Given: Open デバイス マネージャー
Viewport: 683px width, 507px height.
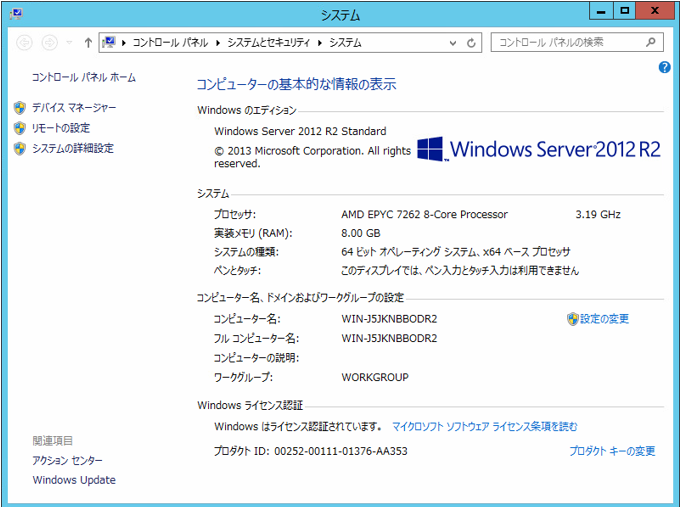Looking at the screenshot, I should tap(74, 107).
